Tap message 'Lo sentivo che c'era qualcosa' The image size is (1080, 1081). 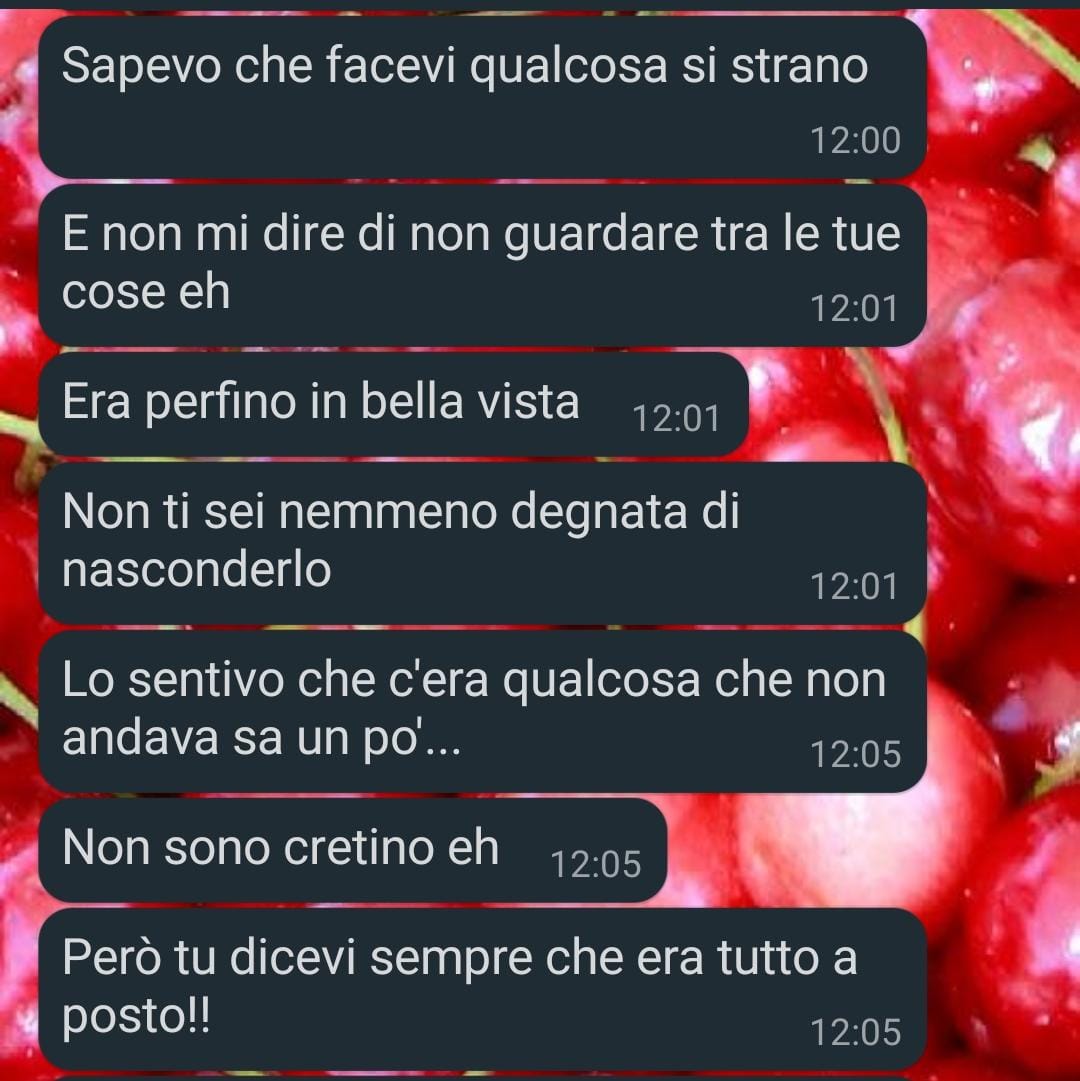pyautogui.click(x=482, y=711)
